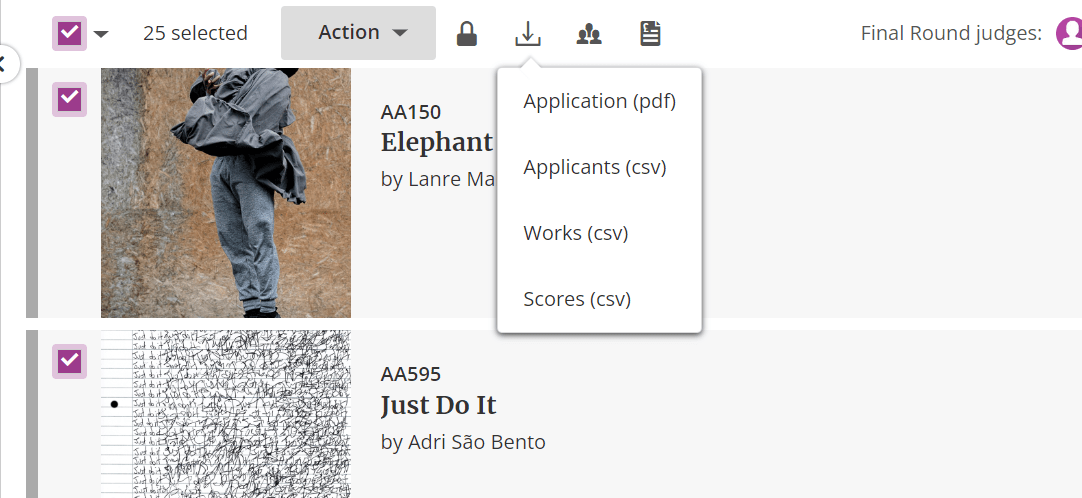Choose Application (pdf) download option
This screenshot has height=498, width=1082.
coord(599,101)
